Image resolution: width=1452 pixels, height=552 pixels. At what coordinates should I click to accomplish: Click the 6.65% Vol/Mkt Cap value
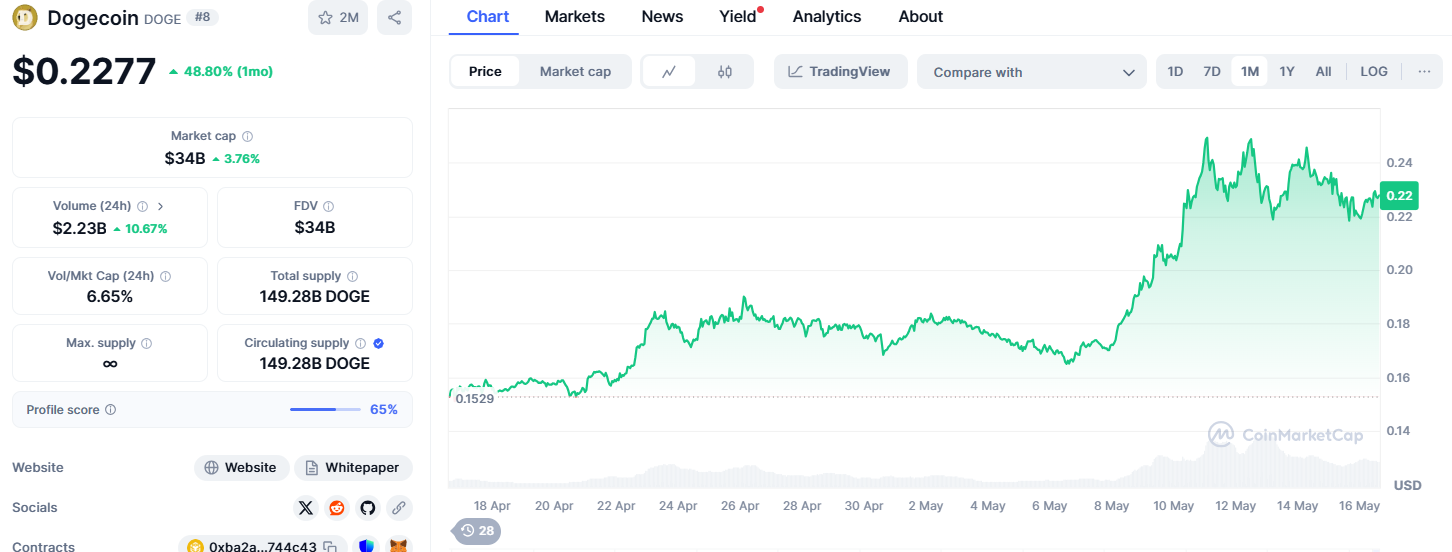(110, 296)
